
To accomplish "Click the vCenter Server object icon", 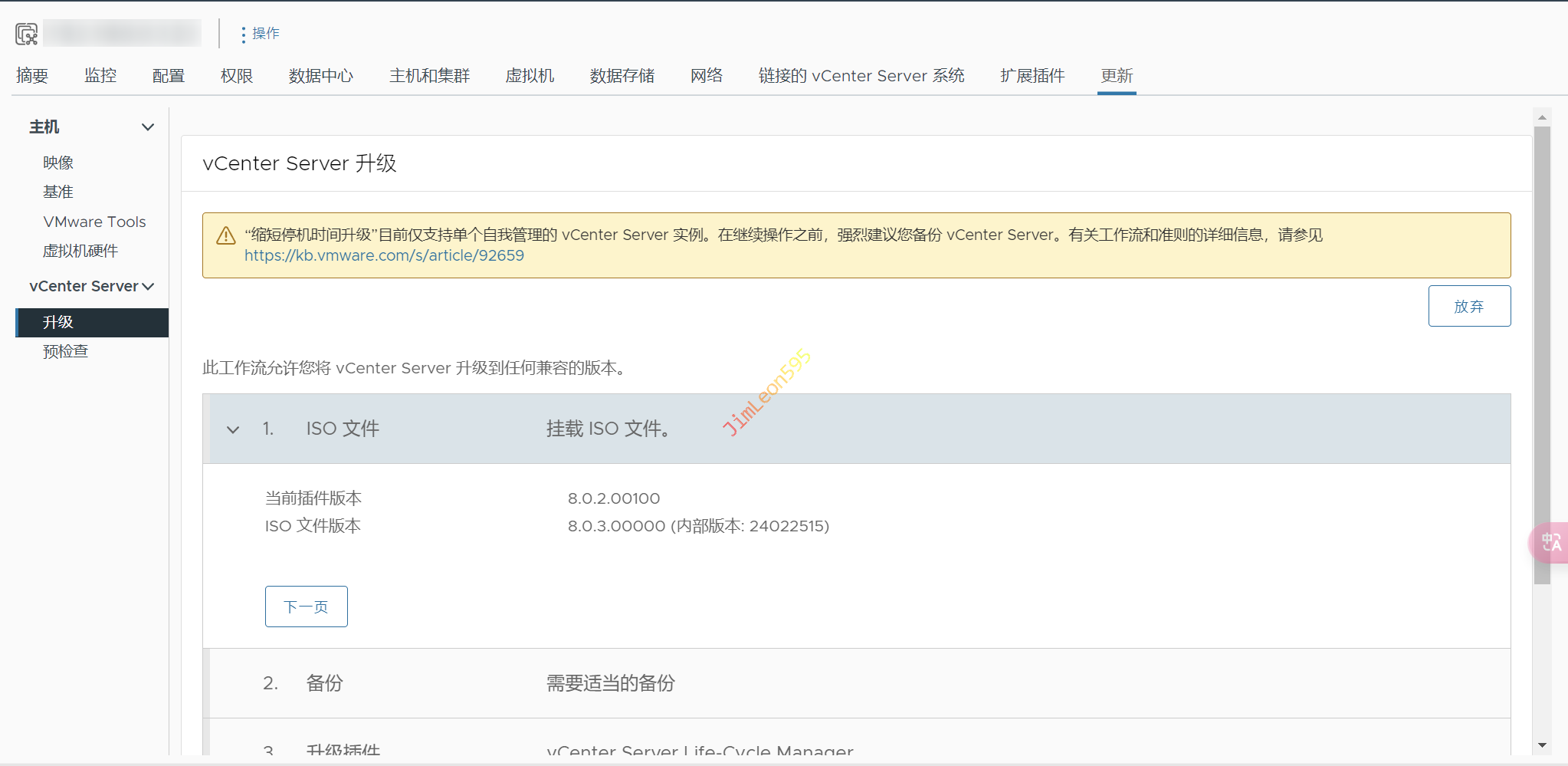I will pyautogui.click(x=26, y=34).
